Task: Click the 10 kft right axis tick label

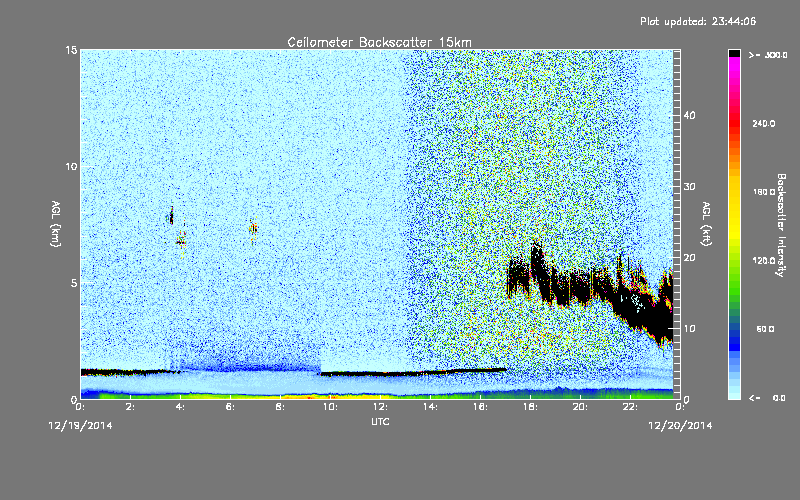Action: 689,329
